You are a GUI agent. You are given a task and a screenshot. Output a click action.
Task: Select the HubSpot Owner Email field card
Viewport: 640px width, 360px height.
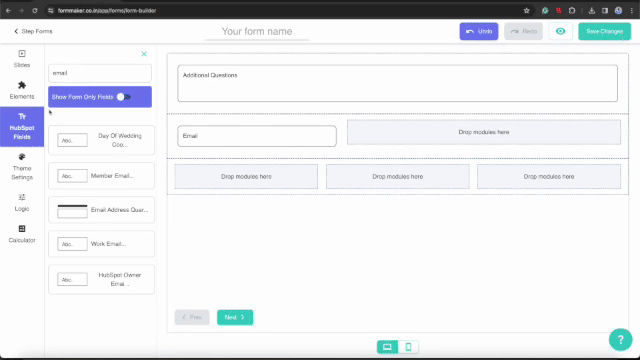coord(101,280)
